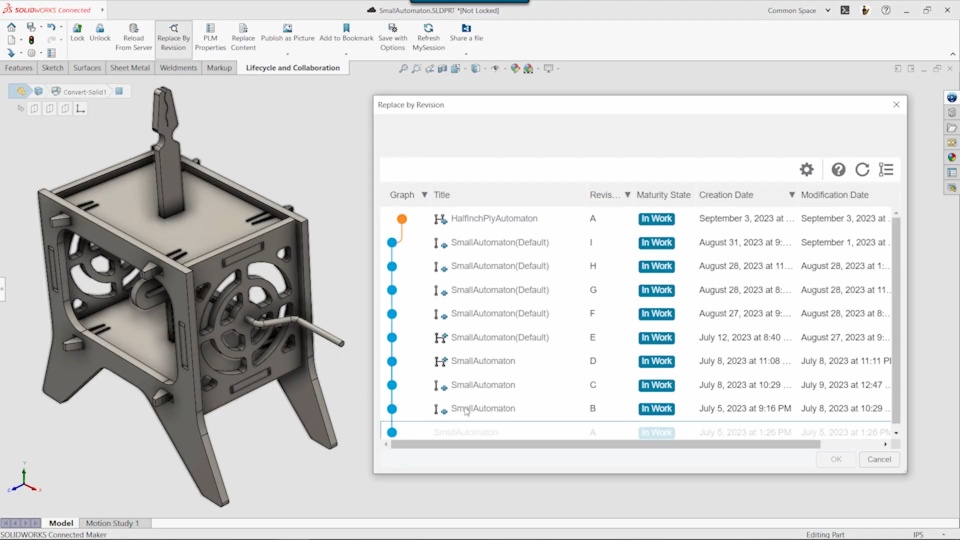Click In Work badge of revision G
Image resolution: width=960 pixels, height=540 pixels.
(656, 290)
